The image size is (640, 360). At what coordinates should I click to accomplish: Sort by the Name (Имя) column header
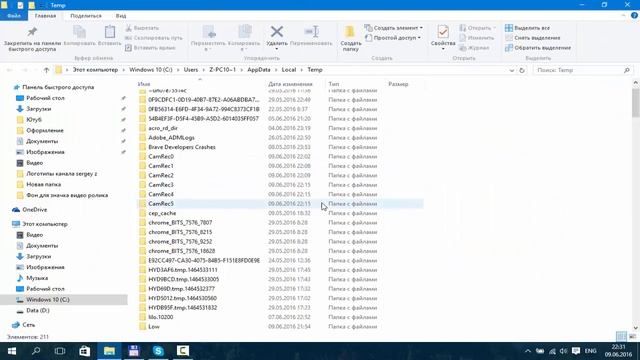click(144, 84)
